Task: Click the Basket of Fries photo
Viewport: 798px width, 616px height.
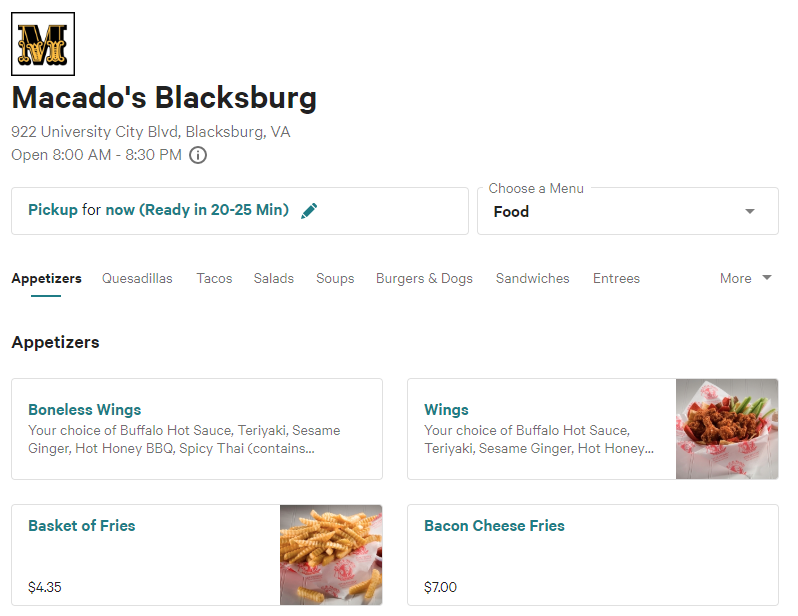Action: (331, 554)
